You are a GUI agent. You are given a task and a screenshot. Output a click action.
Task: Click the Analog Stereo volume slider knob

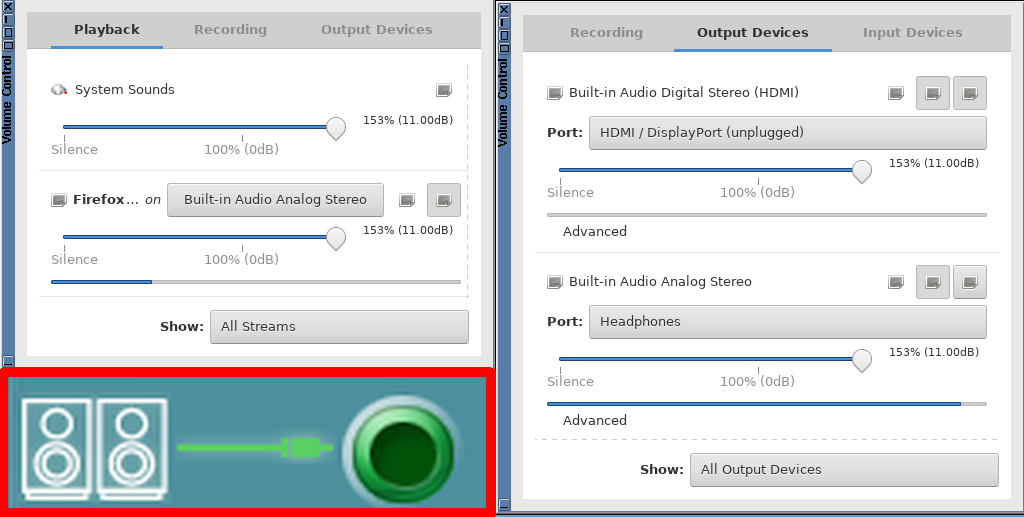862,360
